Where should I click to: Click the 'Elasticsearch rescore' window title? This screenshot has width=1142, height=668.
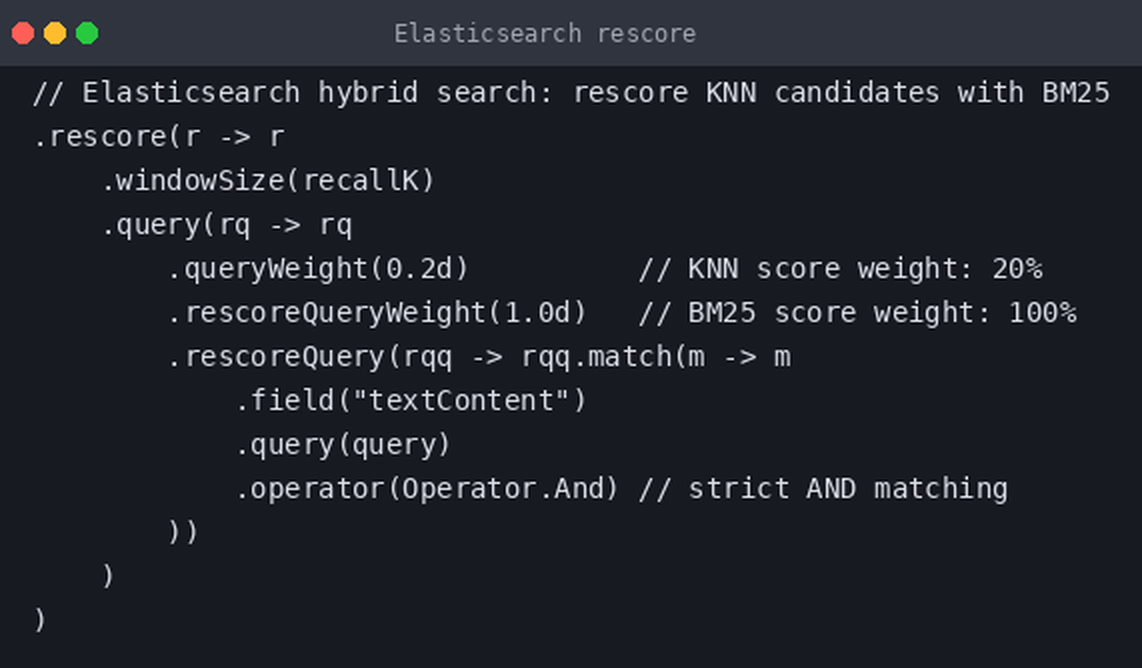[x=545, y=34]
